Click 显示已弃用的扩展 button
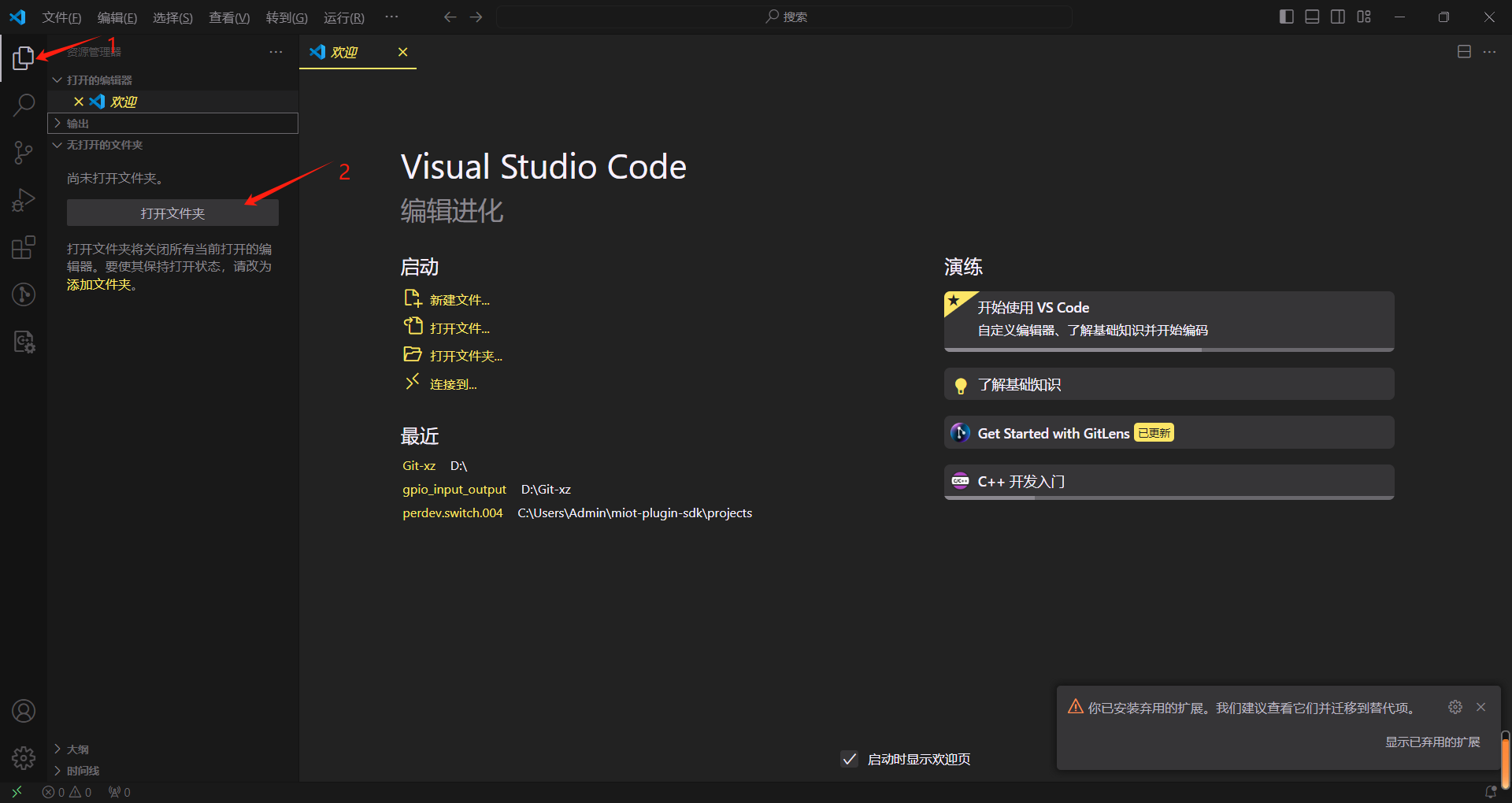The width and height of the screenshot is (1512, 803). [x=1432, y=742]
